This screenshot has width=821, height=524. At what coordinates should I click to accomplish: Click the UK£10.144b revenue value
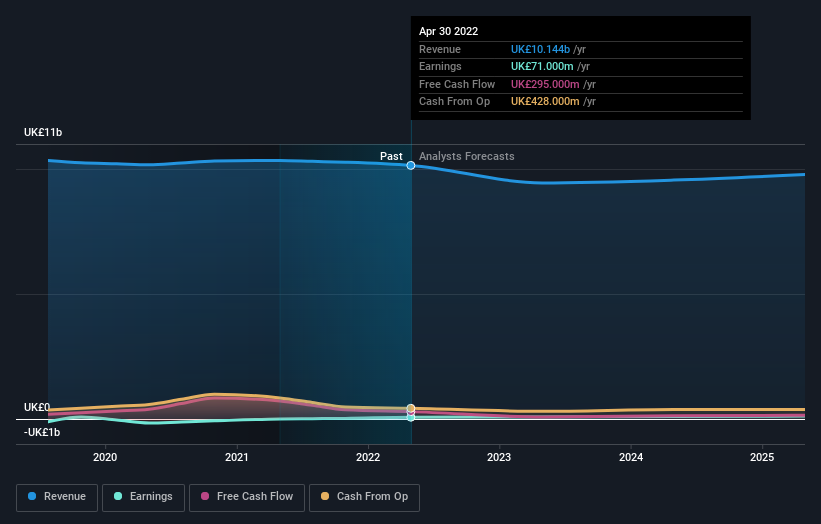(x=540, y=49)
